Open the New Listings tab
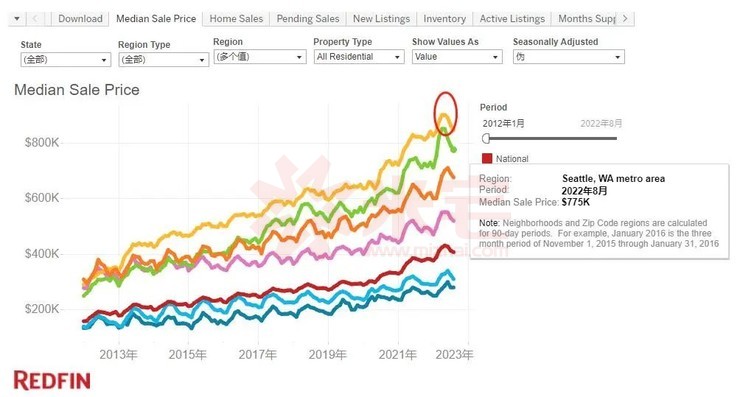This screenshot has height=397, width=740. pos(381,19)
